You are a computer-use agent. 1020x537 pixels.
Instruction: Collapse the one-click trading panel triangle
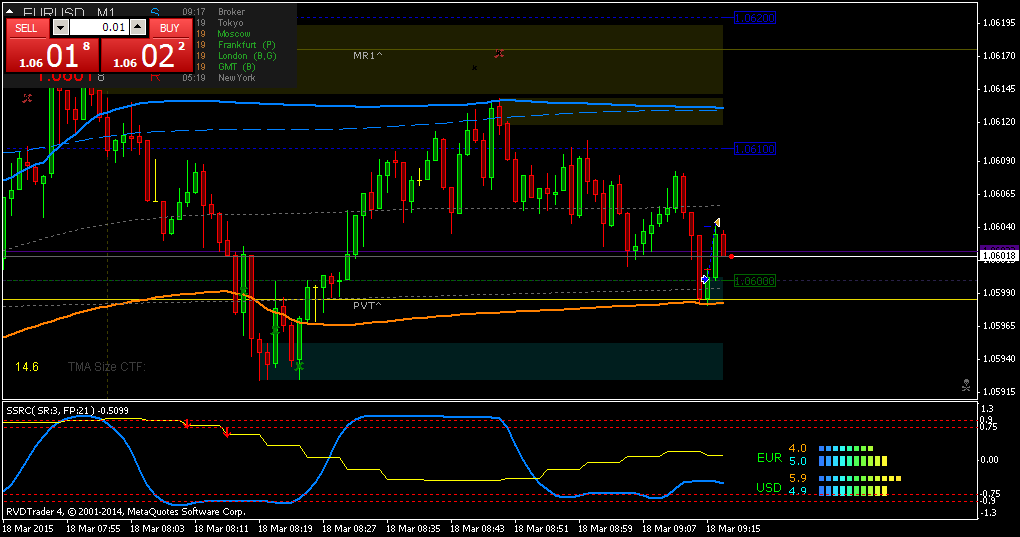10,12
